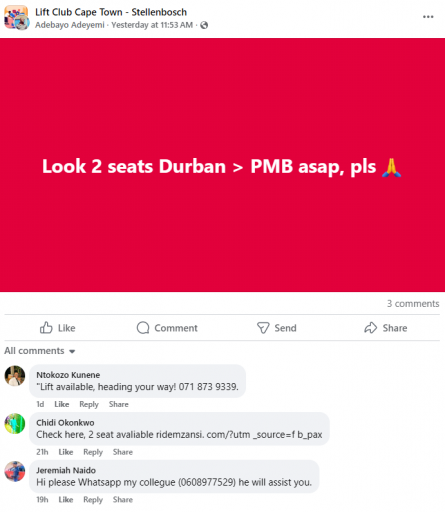The image size is (445, 512).
Task: Click the globe public-audience icon
Action: tap(204, 25)
